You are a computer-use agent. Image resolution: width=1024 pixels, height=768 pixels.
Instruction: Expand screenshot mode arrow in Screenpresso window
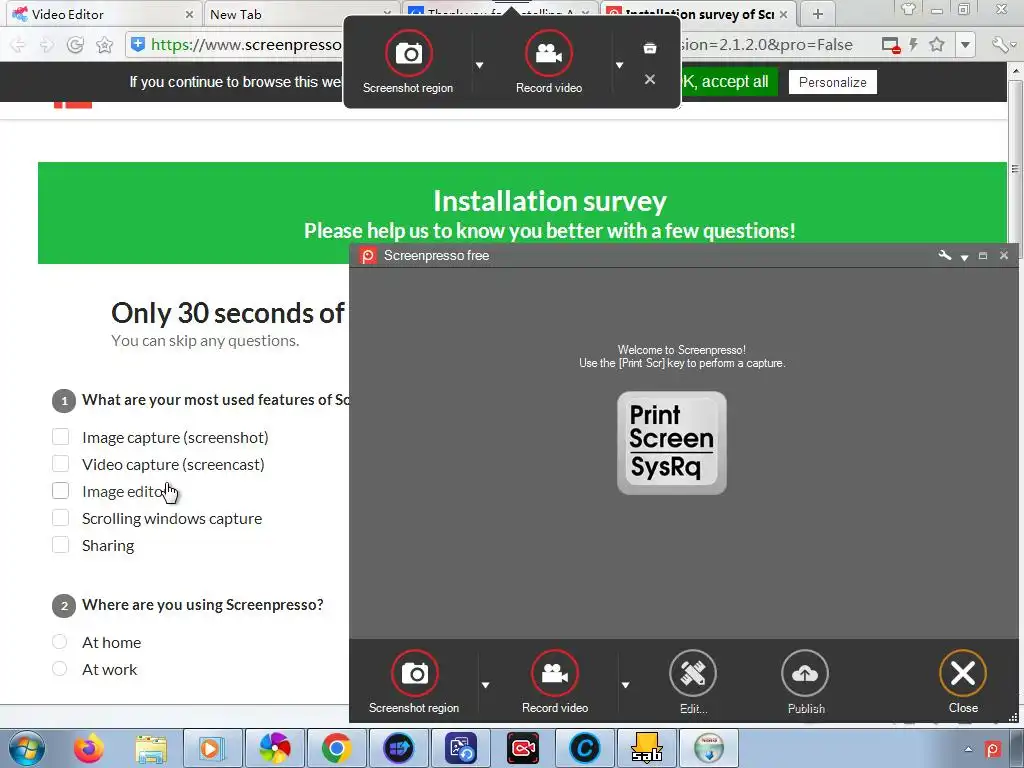[x=485, y=685]
